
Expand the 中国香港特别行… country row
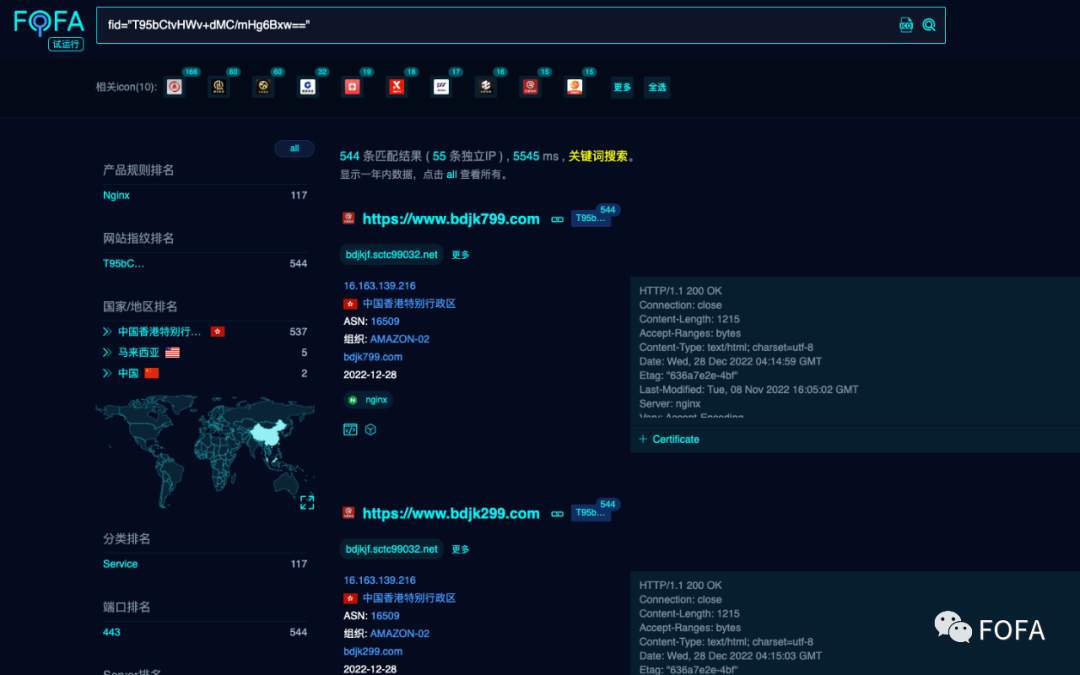point(107,331)
